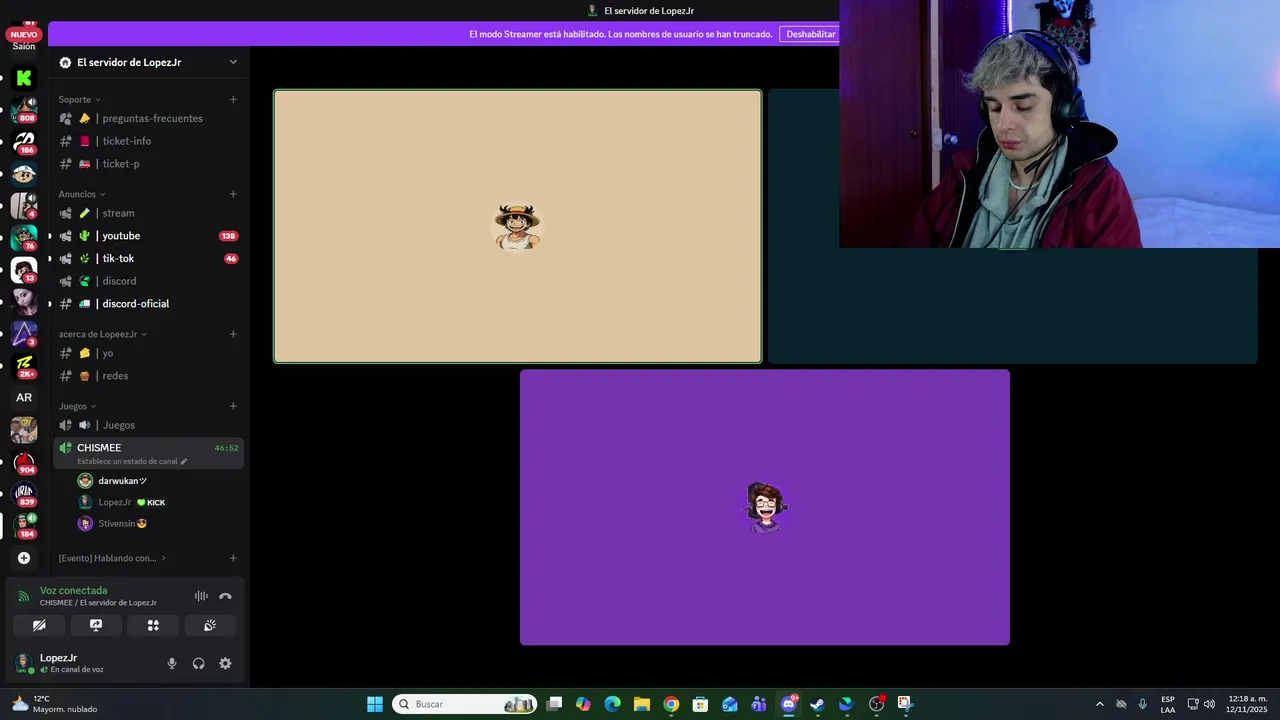Disconnect from the voice channel
Viewport: 1280px width, 720px height.
[x=225, y=596]
